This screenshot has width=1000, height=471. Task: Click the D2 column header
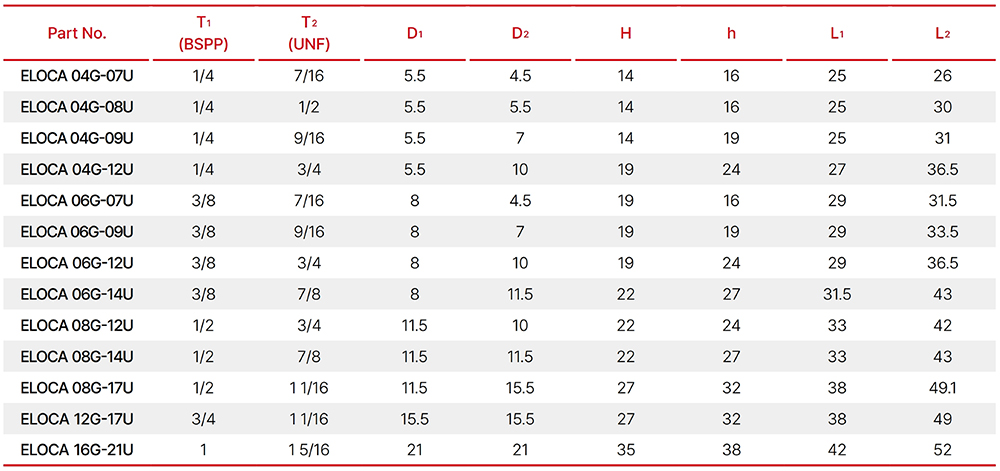(x=520, y=33)
